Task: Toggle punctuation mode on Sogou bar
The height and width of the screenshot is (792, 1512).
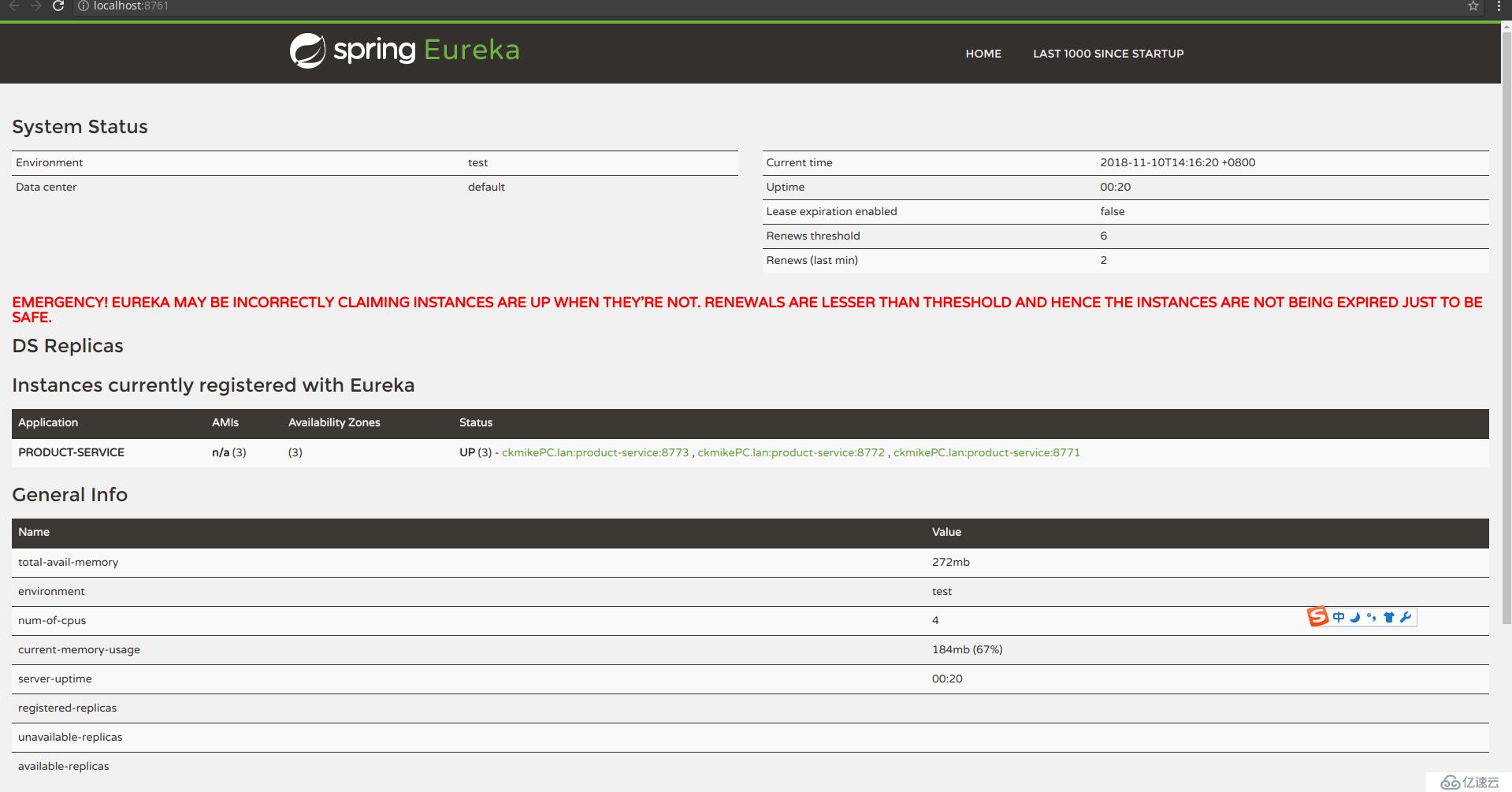Action: click(x=1372, y=617)
